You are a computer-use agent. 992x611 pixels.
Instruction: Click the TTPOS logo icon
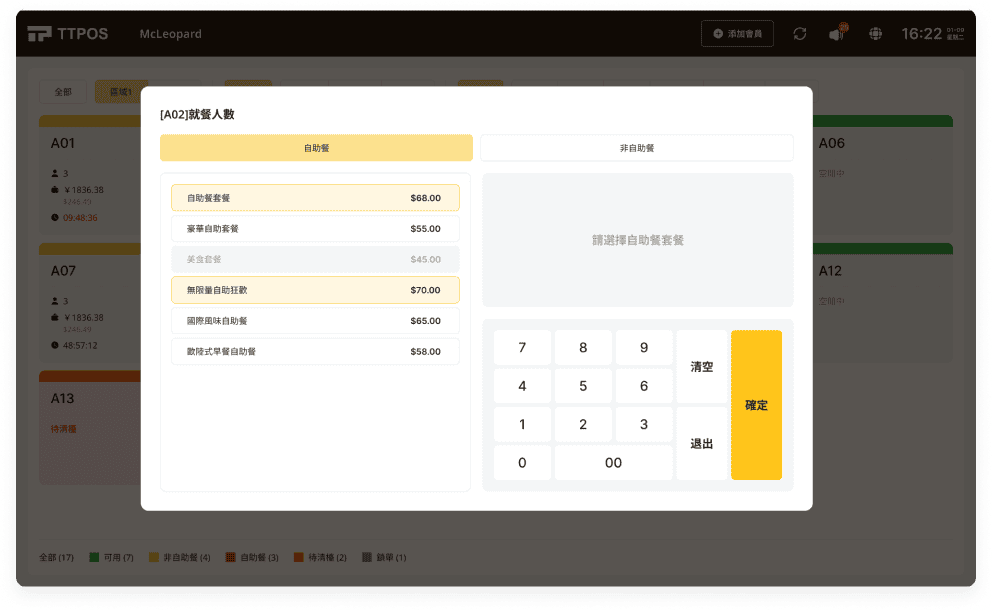(39, 34)
